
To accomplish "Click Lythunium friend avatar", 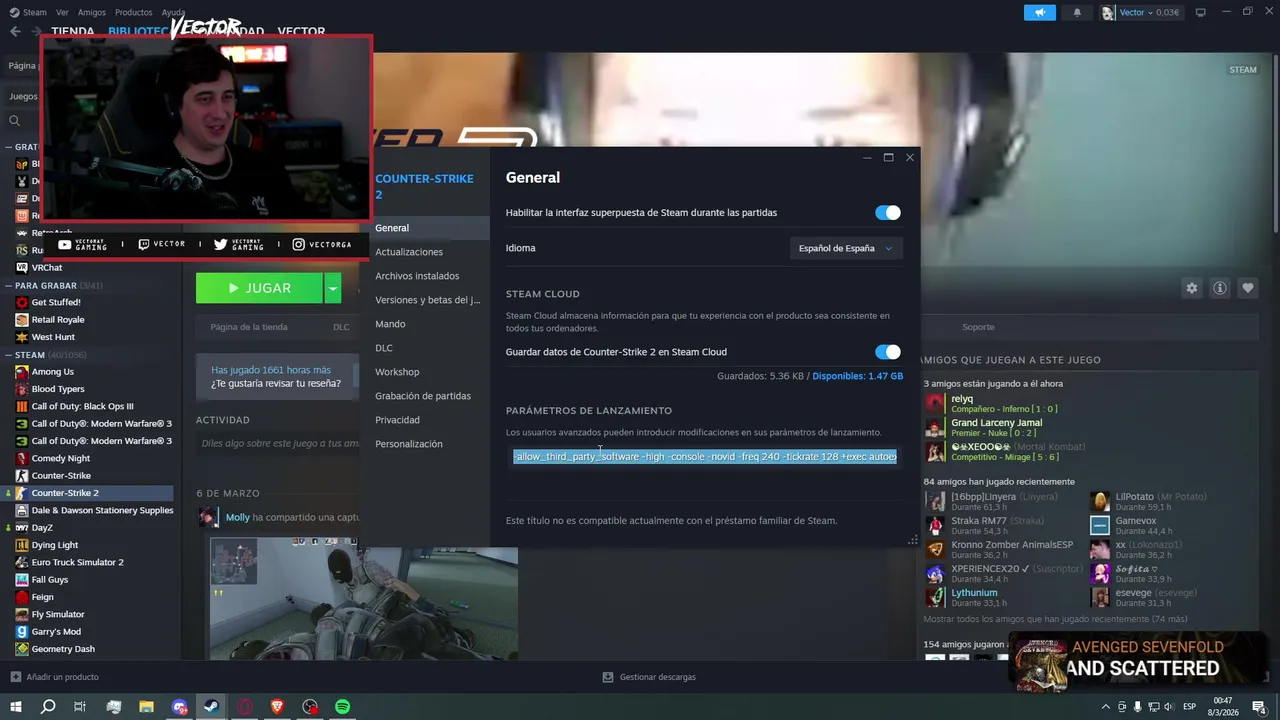I will 935,597.
